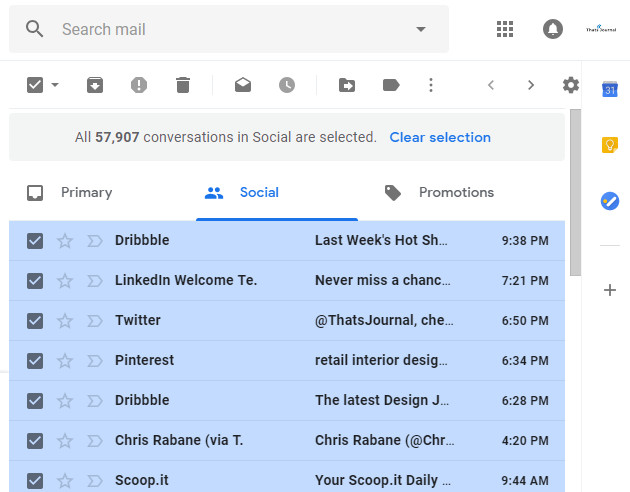Open the Pinterest retail interior design email
The image size is (630, 492).
coord(287,361)
